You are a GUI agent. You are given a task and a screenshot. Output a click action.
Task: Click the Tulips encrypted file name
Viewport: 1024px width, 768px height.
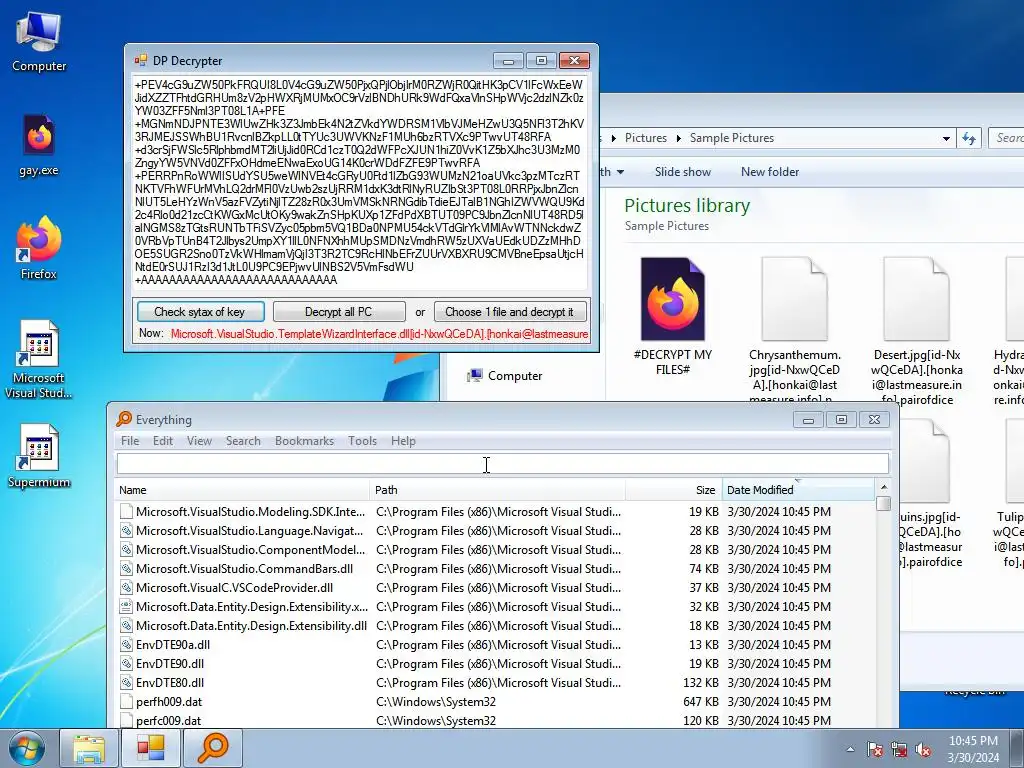coord(1010,539)
